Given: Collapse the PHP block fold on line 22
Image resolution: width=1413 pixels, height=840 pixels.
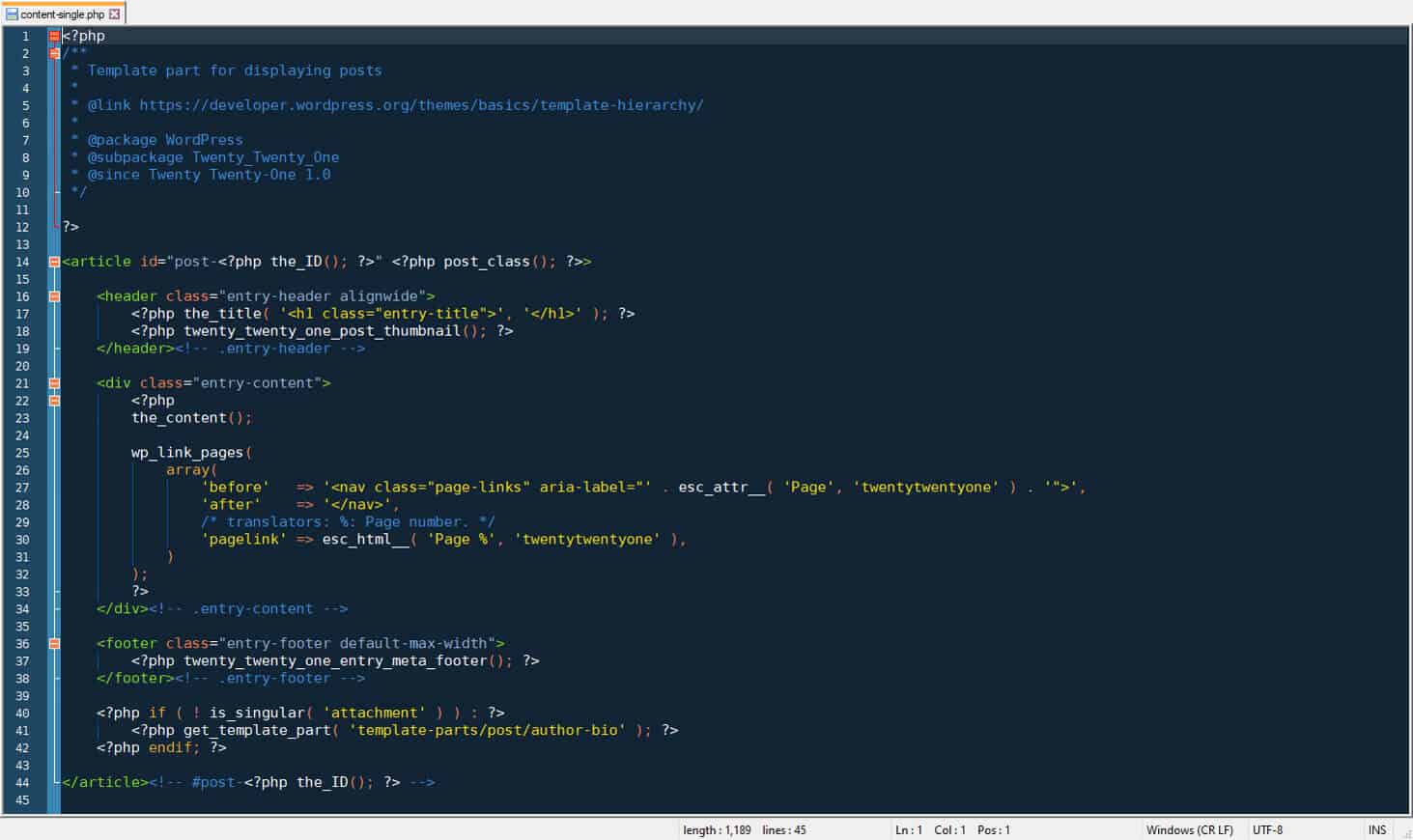Looking at the screenshot, I should pos(54,401).
